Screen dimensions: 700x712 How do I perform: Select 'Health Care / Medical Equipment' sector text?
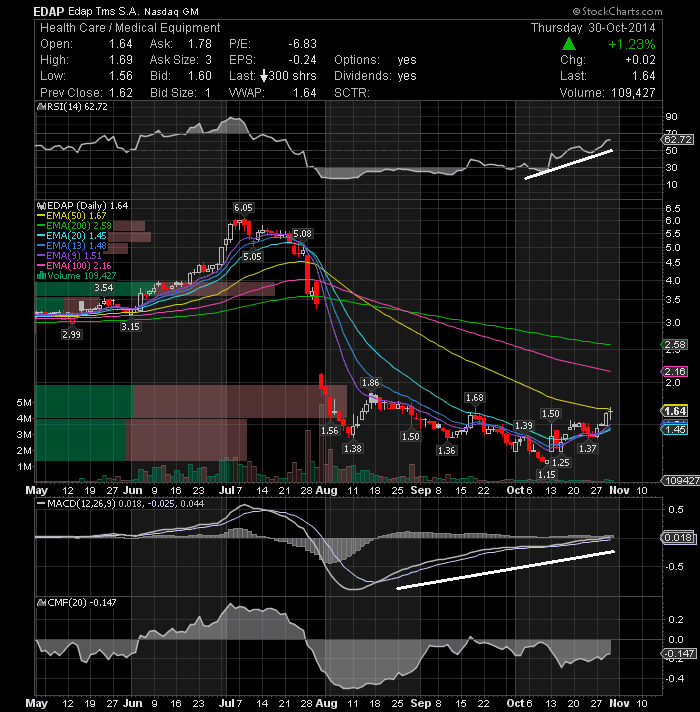coord(130,28)
